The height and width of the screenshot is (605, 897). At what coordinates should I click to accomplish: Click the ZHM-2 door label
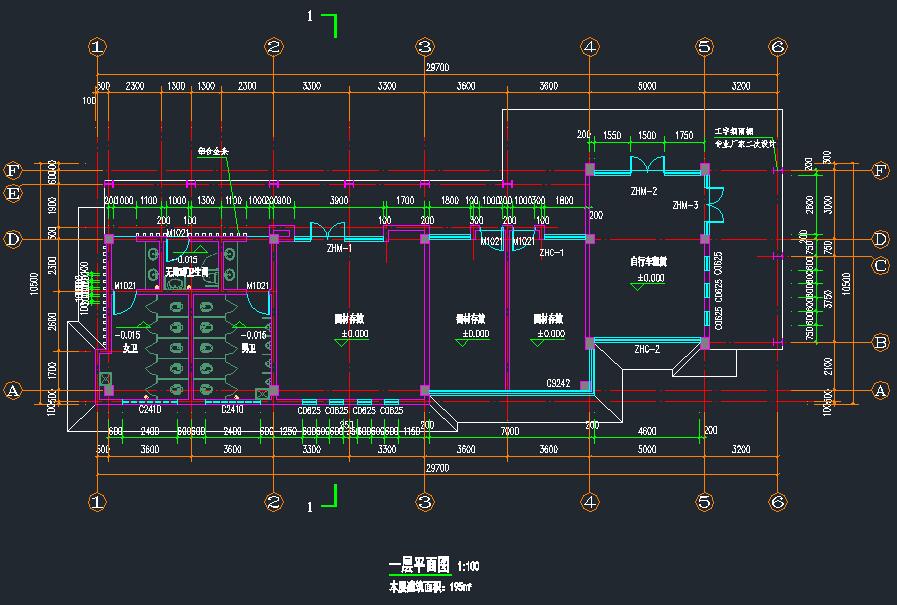tap(644, 192)
